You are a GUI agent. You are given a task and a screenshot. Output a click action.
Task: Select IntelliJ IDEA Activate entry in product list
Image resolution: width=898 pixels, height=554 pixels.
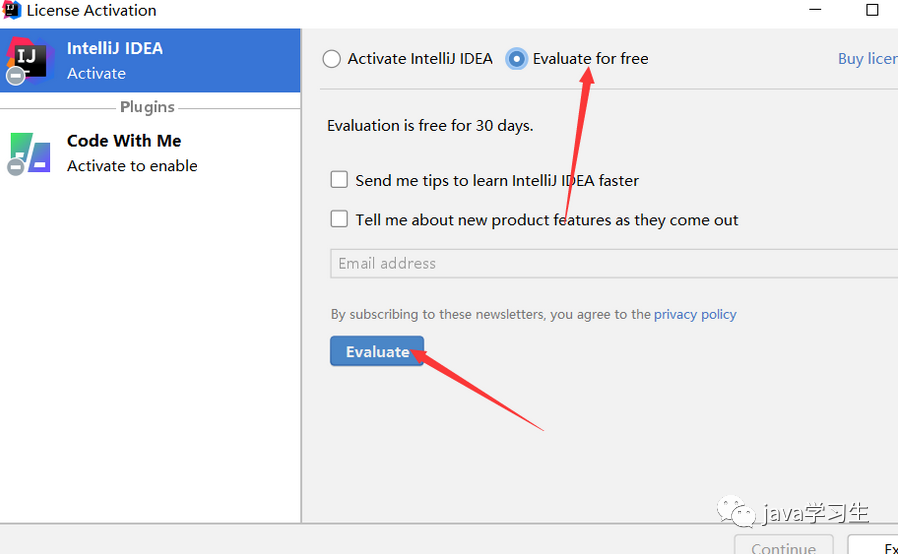pos(150,60)
